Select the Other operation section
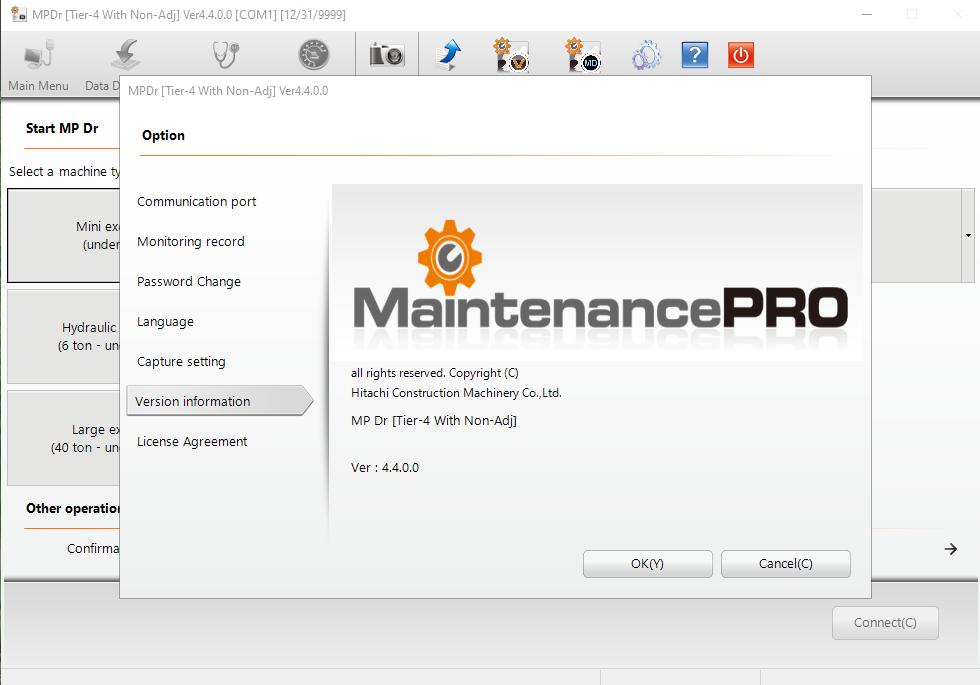The height and width of the screenshot is (685, 980). pyautogui.click(x=70, y=509)
